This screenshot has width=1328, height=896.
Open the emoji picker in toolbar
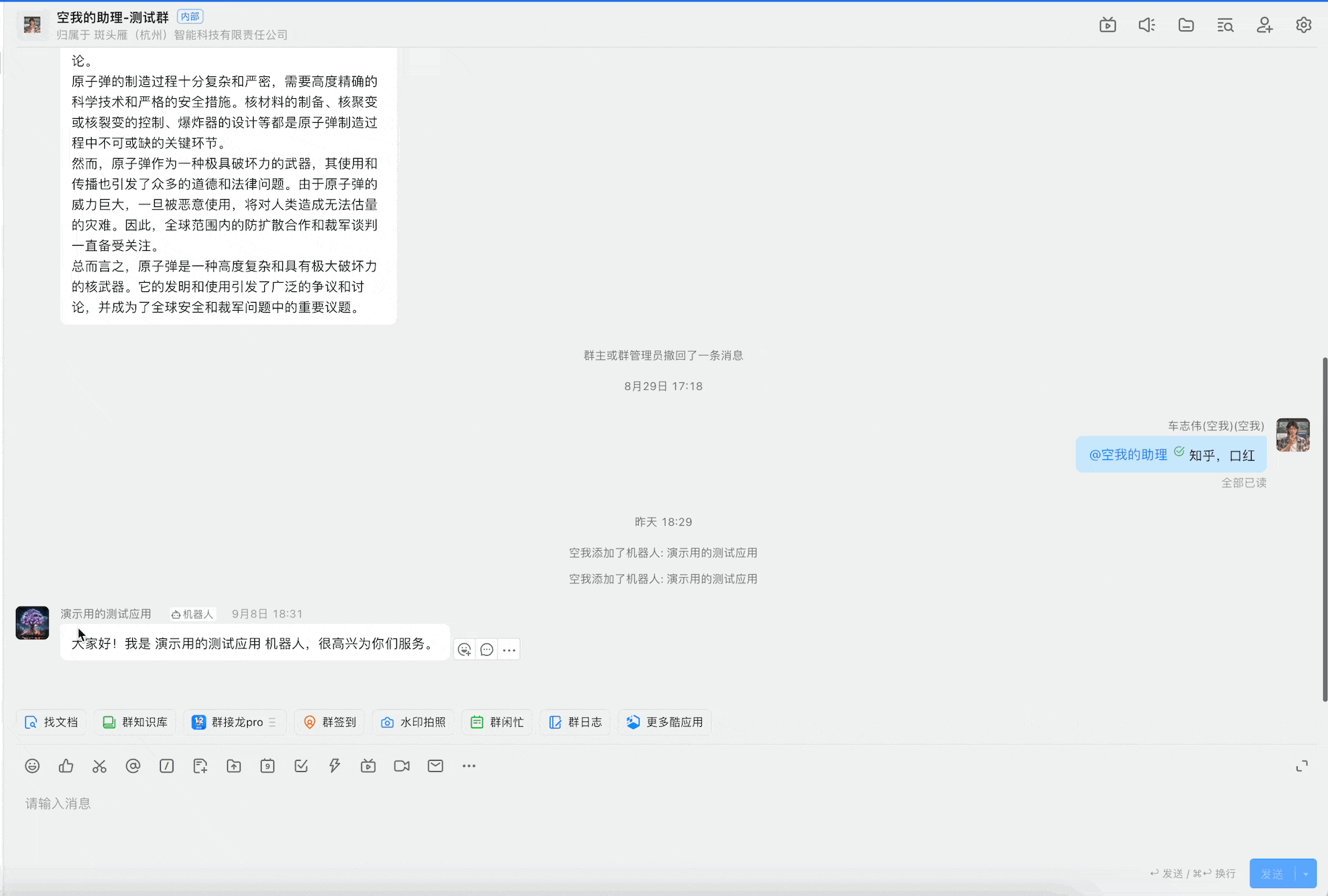pyautogui.click(x=32, y=766)
